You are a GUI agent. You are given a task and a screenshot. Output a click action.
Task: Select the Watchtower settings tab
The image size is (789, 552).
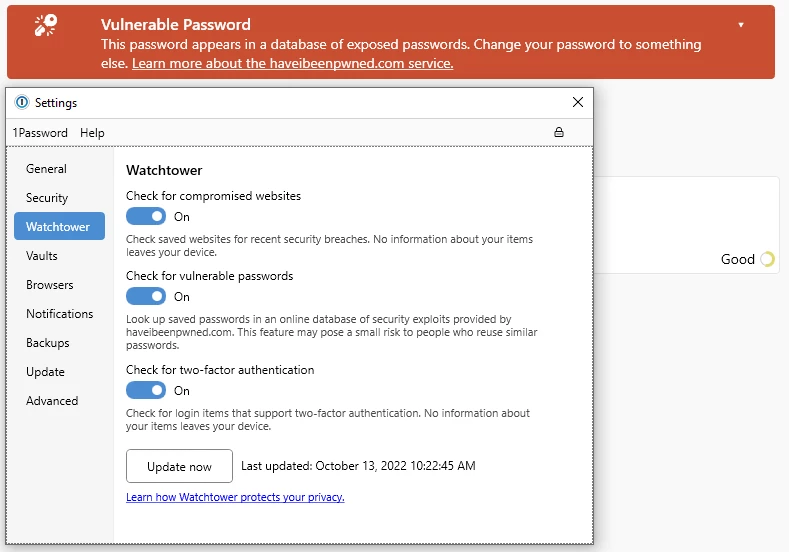pos(59,226)
